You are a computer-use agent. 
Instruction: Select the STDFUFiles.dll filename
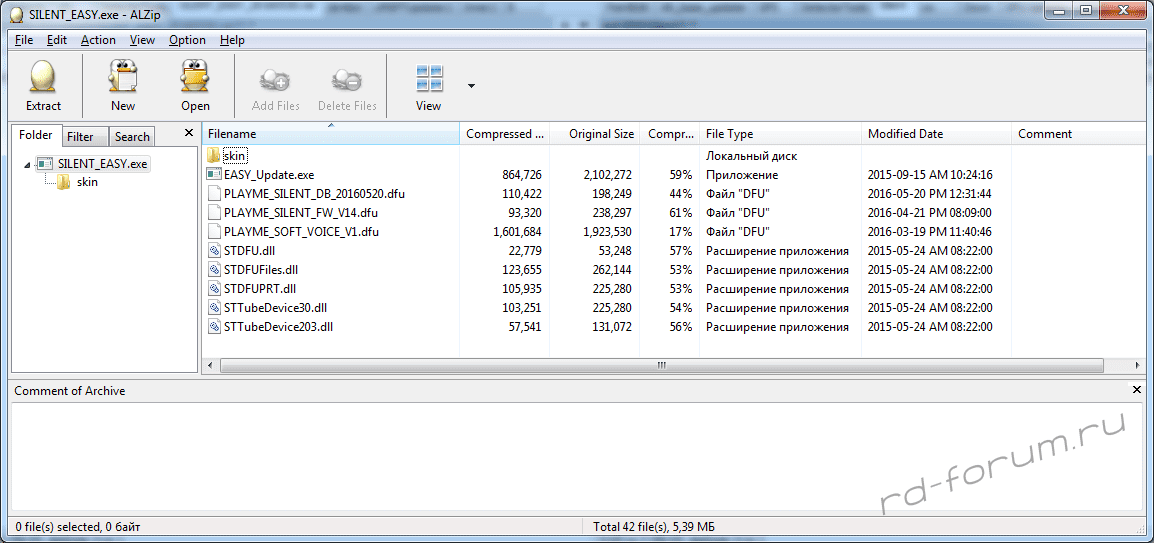[x=261, y=270]
